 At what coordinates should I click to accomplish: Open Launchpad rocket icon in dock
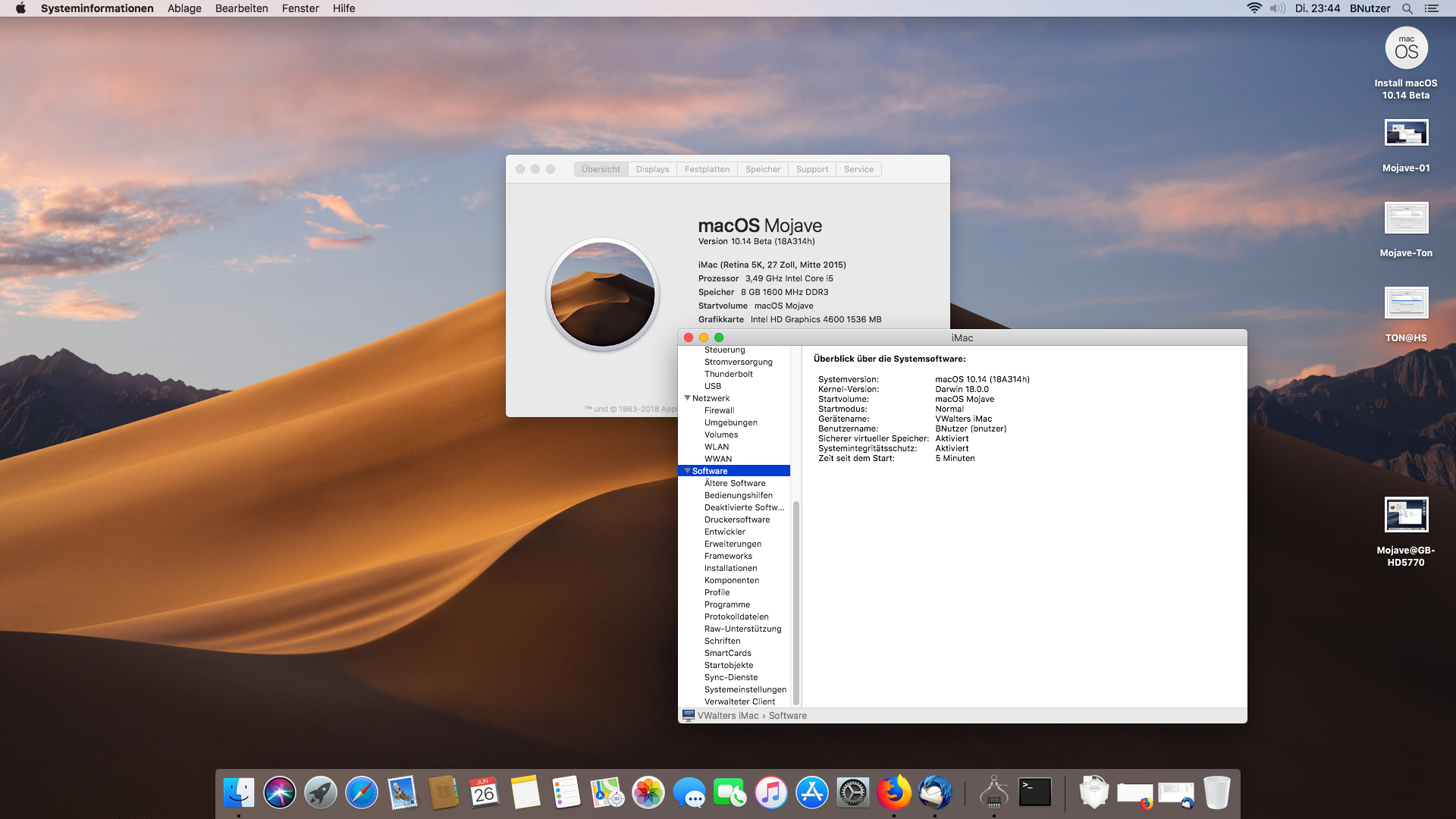coord(321,793)
